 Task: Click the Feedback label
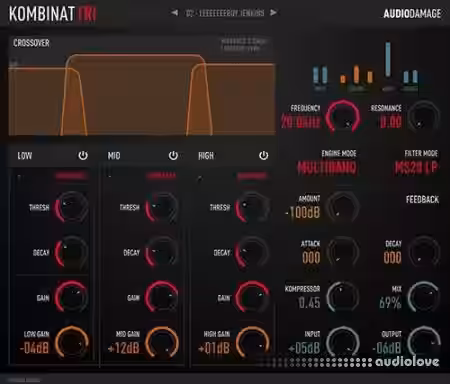(422, 200)
